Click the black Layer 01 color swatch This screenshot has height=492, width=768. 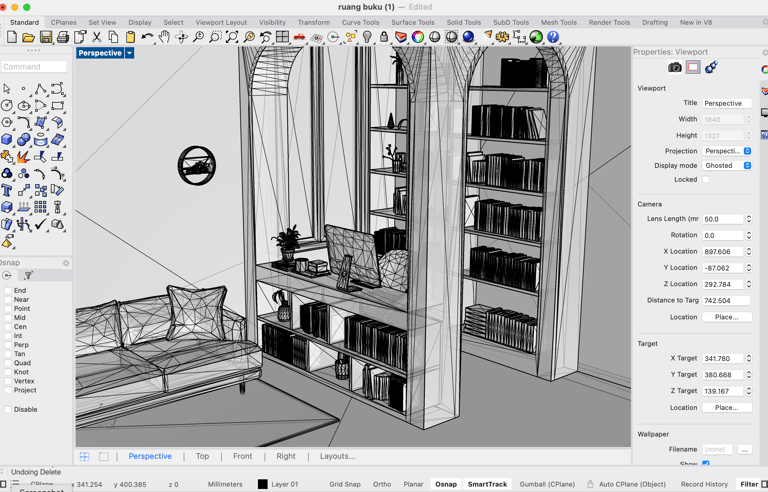click(263, 484)
